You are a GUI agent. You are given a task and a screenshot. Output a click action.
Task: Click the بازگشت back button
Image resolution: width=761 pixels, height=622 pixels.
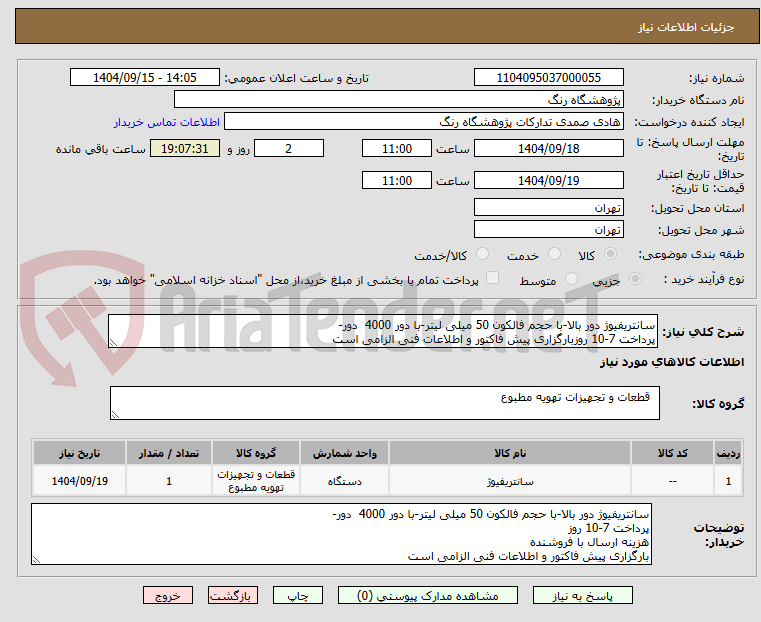pos(233,595)
